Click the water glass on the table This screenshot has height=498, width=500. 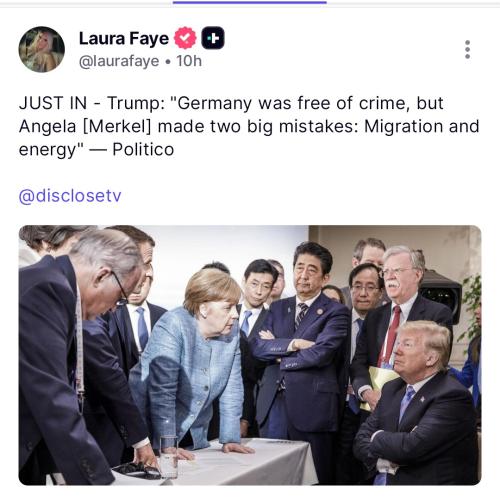(x=169, y=456)
